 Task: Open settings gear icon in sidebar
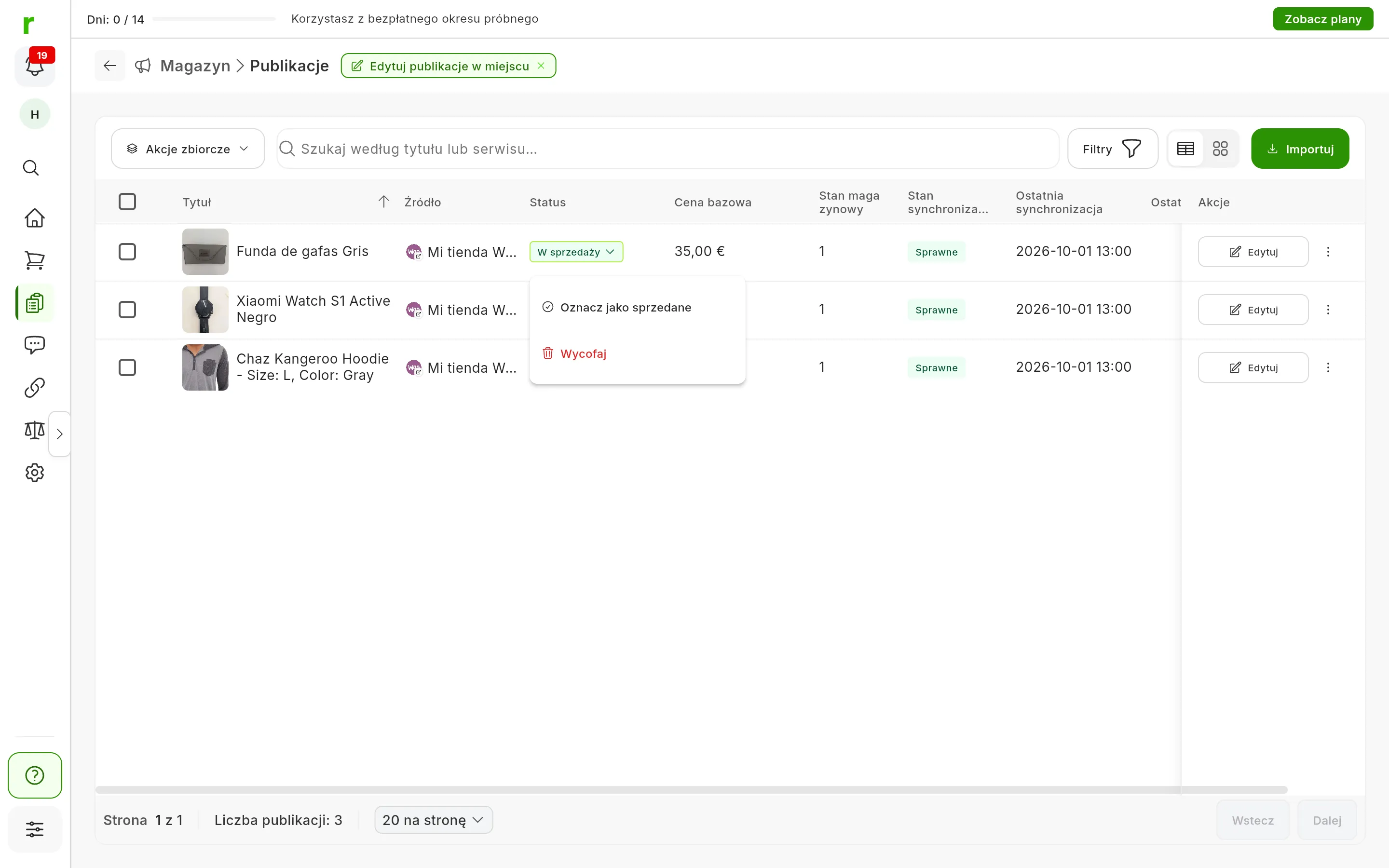[34, 473]
